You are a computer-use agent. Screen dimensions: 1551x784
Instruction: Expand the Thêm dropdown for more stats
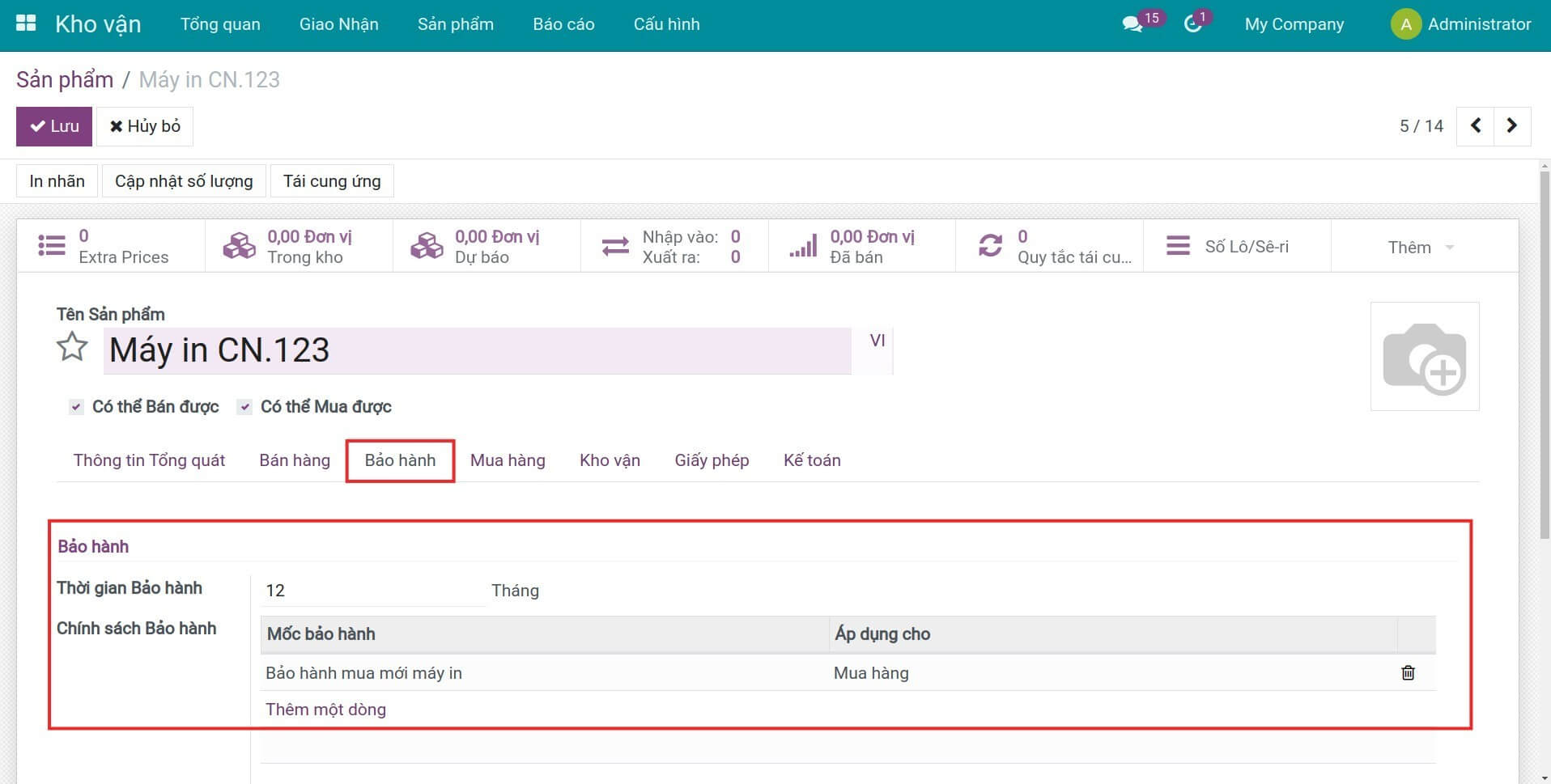point(1421,248)
